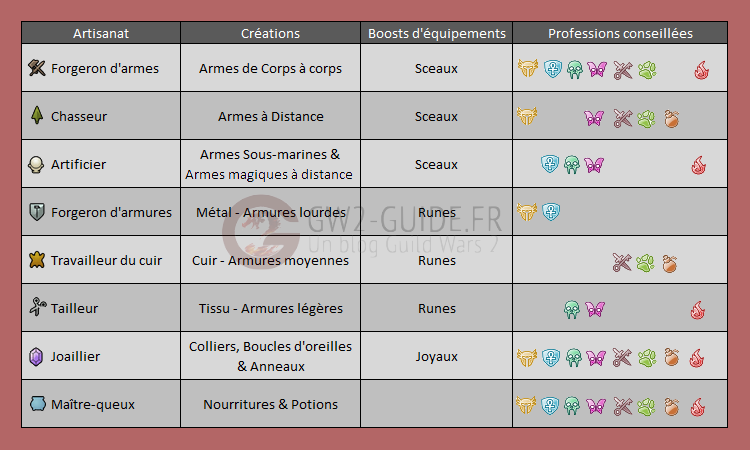
Task: Select the Chasseur green arrowhead icon
Action: click(37, 116)
